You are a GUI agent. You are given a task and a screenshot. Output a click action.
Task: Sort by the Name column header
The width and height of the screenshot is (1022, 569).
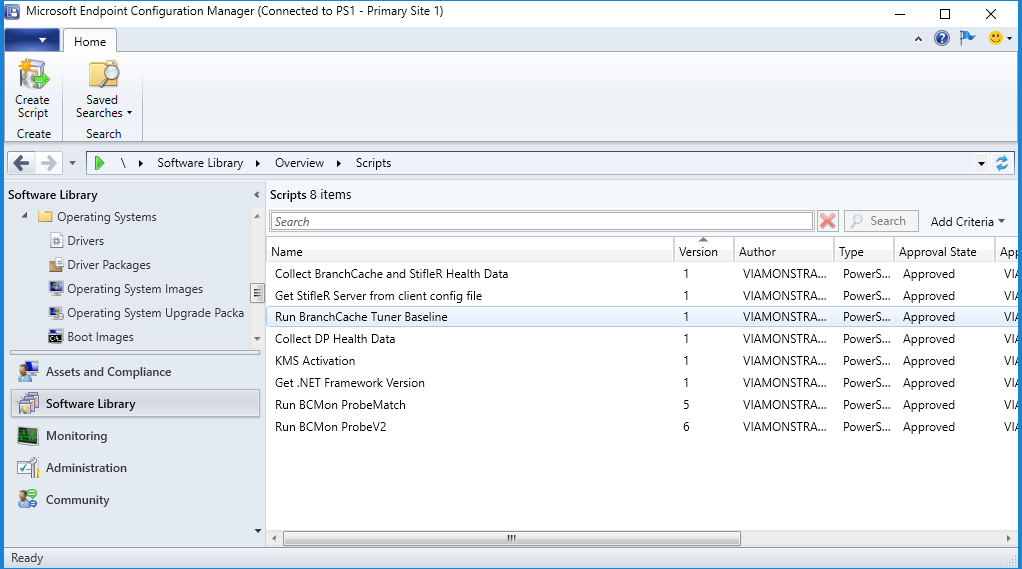pos(470,252)
